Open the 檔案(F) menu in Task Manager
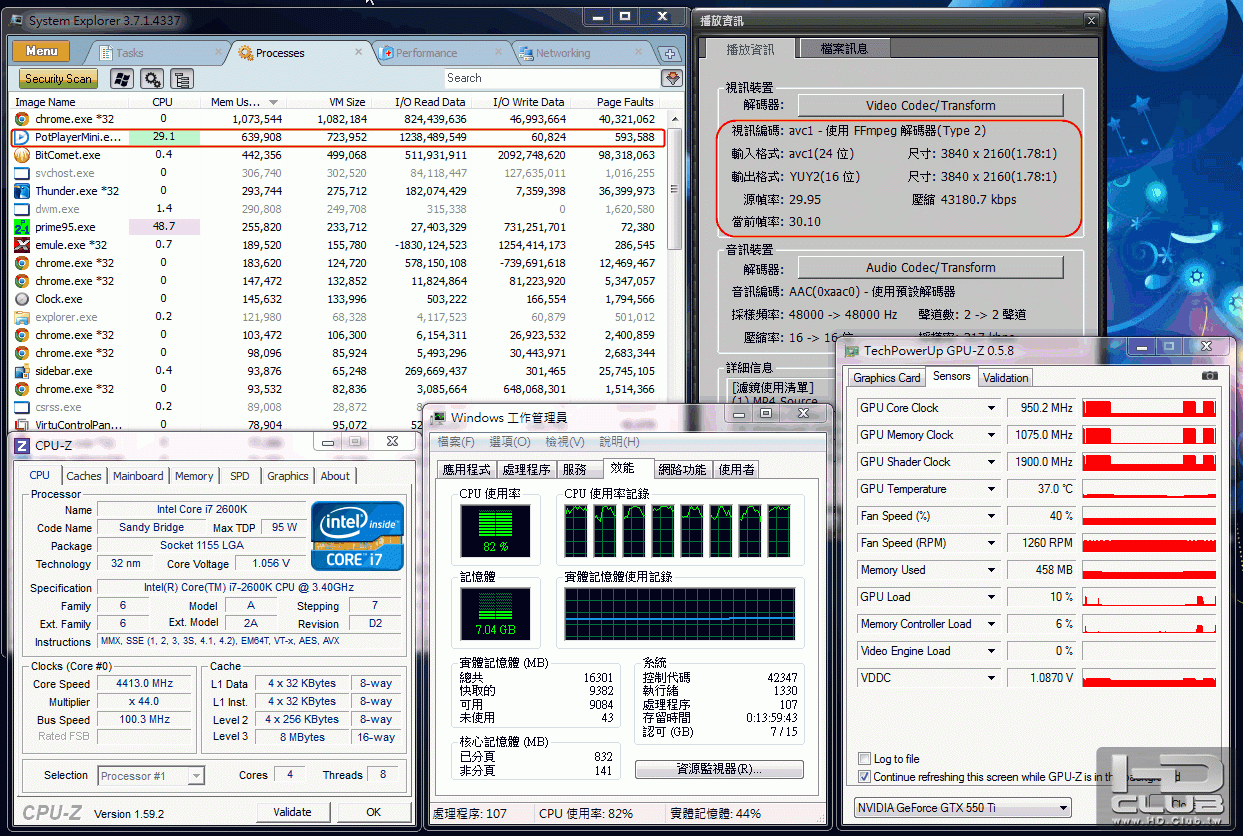 [x=456, y=442]
